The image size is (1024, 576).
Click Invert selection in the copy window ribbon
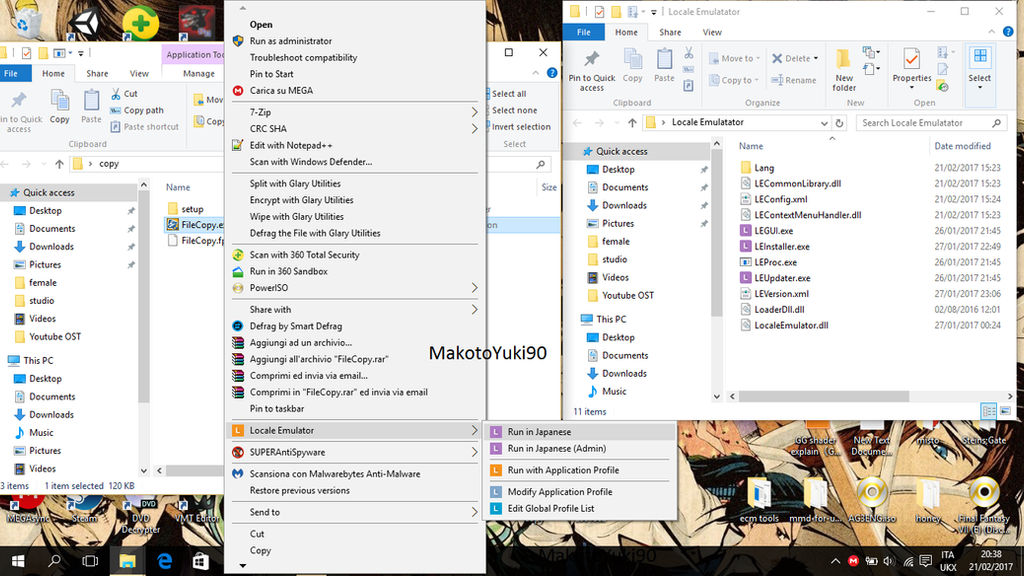520,127
